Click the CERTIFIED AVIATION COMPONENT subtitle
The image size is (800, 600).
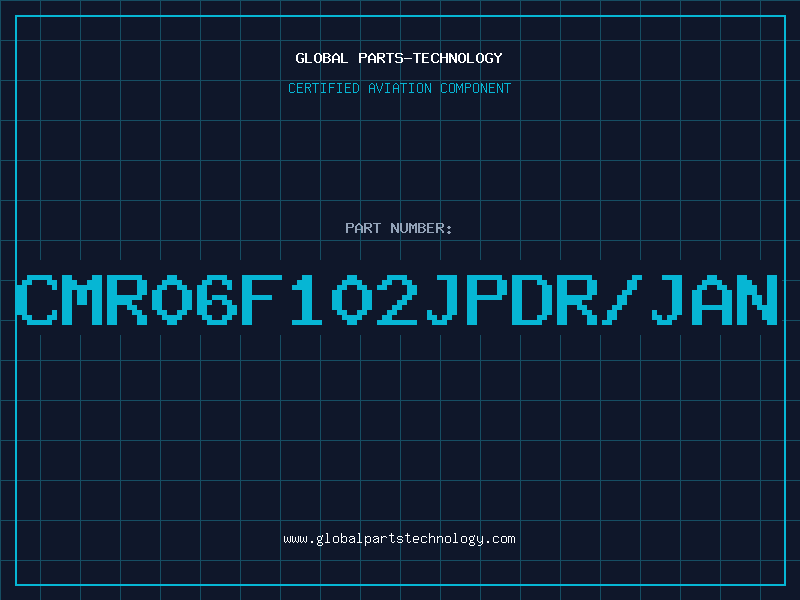coord(399,88)
